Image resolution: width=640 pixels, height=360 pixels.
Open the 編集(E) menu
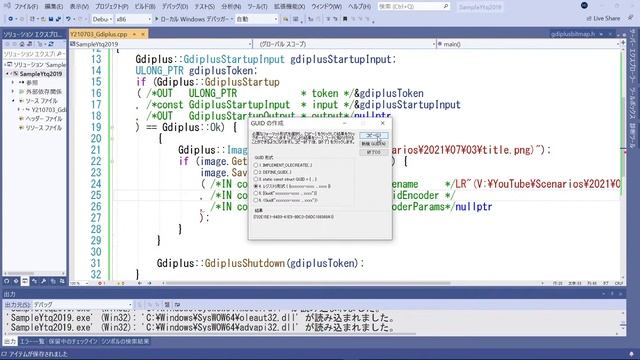[x=53, y=7]
